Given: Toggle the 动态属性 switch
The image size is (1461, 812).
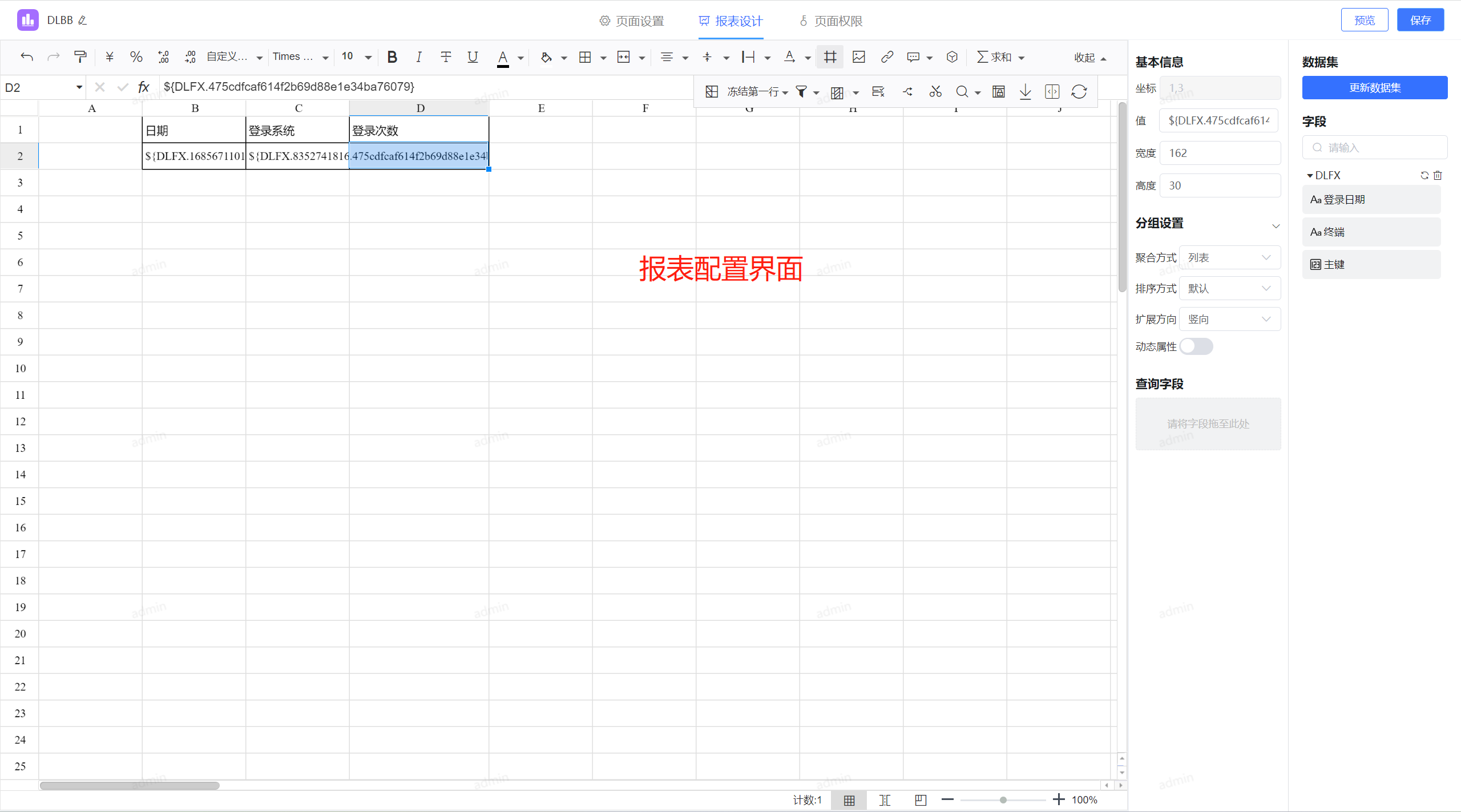Looking at the screenshot, I should coord(1196,346).
